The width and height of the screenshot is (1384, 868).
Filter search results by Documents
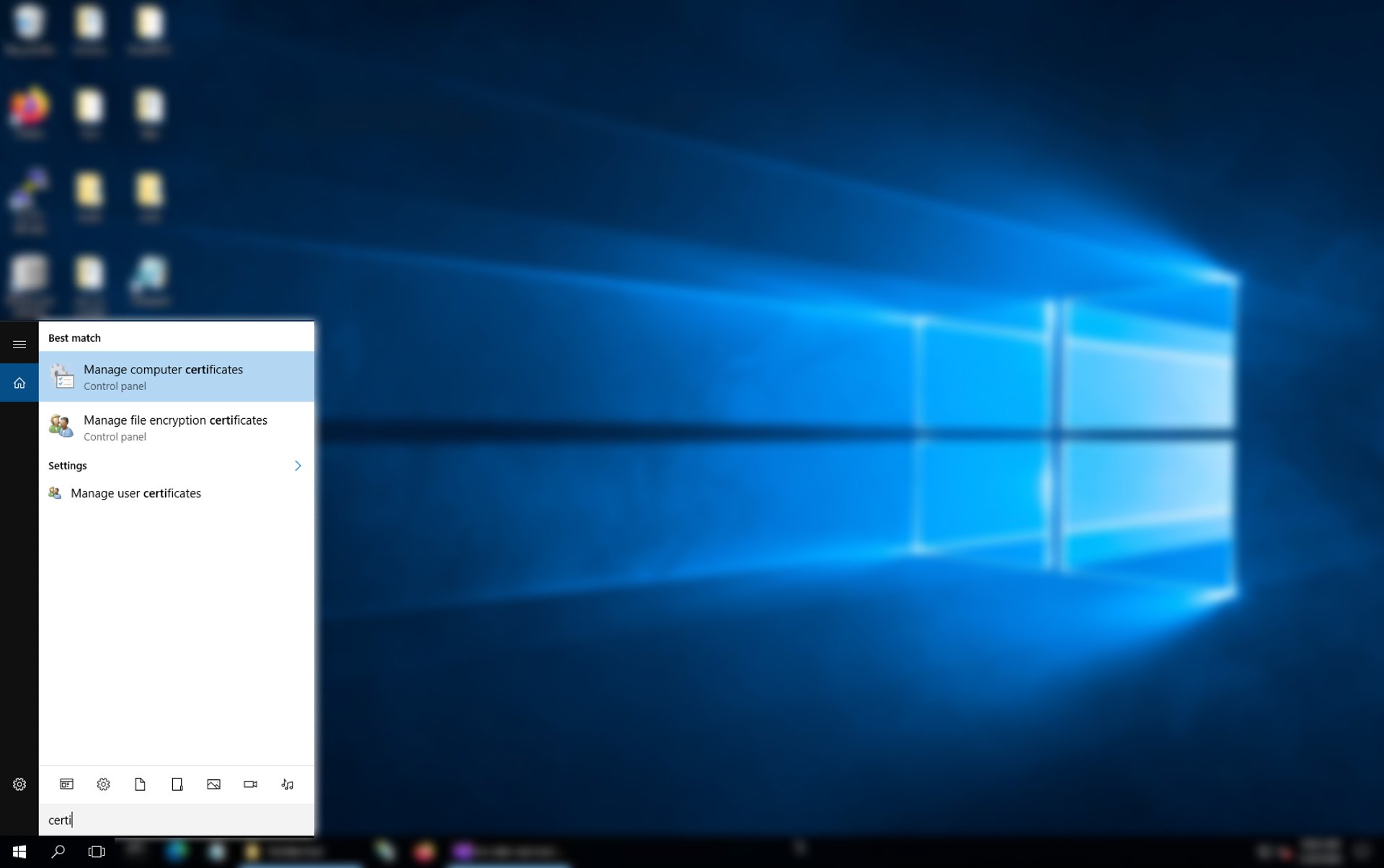point(140,784)
